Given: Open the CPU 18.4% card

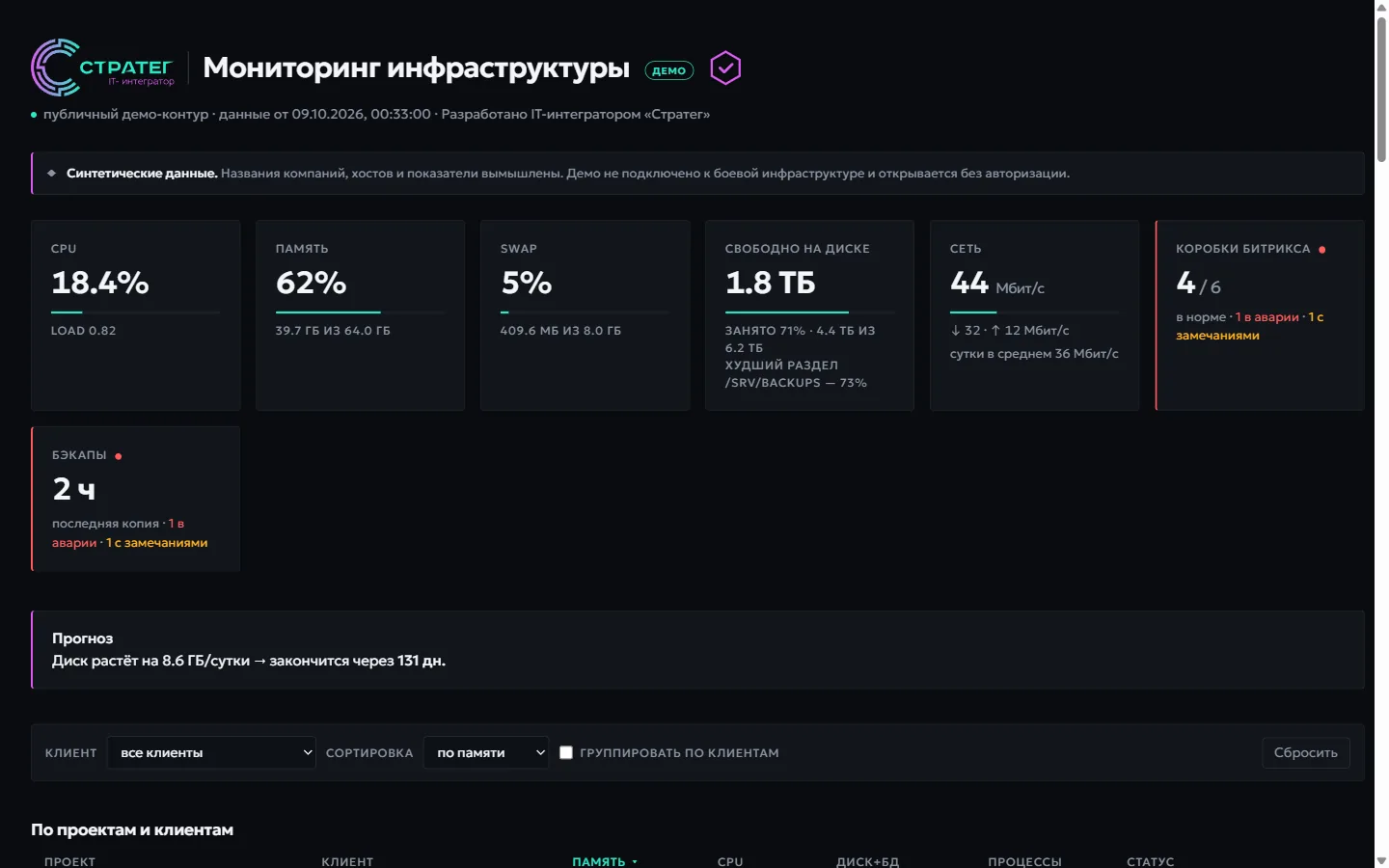Looking at the screenshot, I should click(136, 315).
